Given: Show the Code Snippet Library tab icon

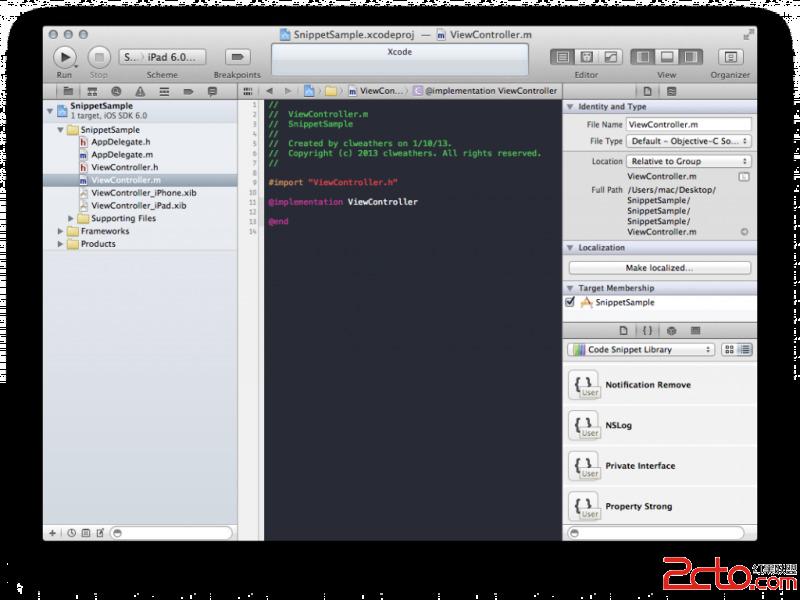Looking at the screenshot, I should (647, 330).
